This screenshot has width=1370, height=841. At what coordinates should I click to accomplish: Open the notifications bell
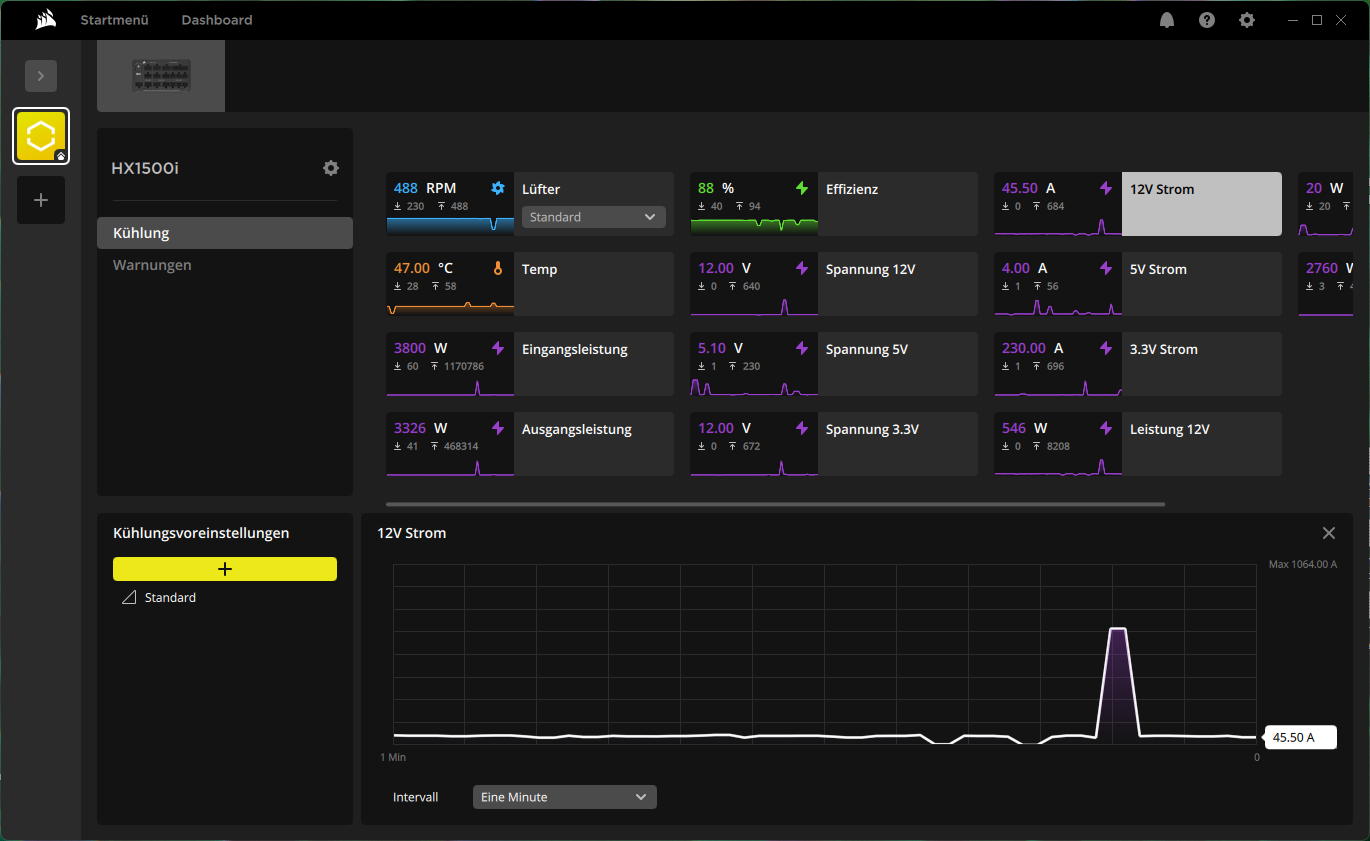(x=1167, y=20)
